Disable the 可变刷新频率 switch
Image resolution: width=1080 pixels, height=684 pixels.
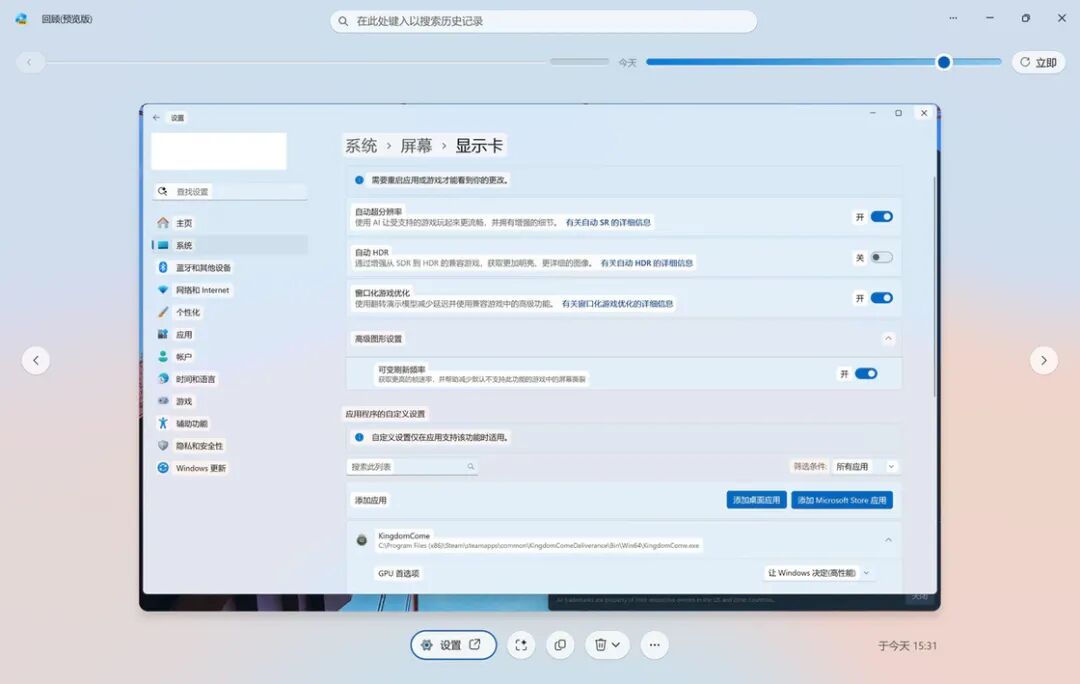pyautogui.click(x=866, y=374)
